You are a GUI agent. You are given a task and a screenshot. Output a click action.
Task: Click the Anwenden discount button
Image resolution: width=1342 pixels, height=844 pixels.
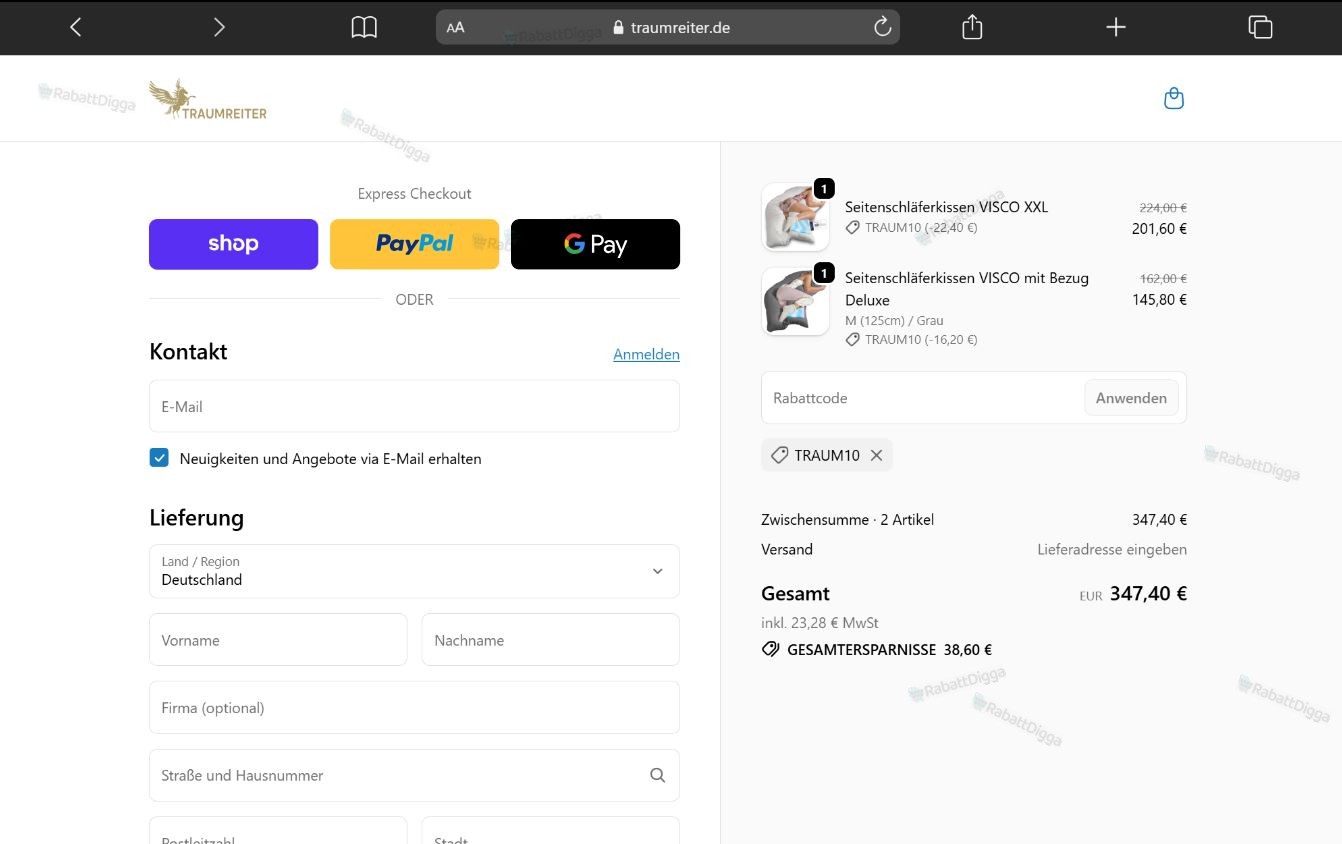coord(1131,398)
